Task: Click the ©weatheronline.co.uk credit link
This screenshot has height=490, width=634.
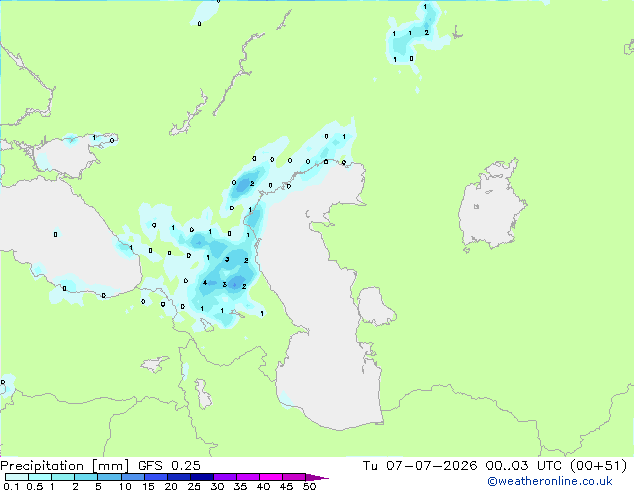Action: (550, 481)
